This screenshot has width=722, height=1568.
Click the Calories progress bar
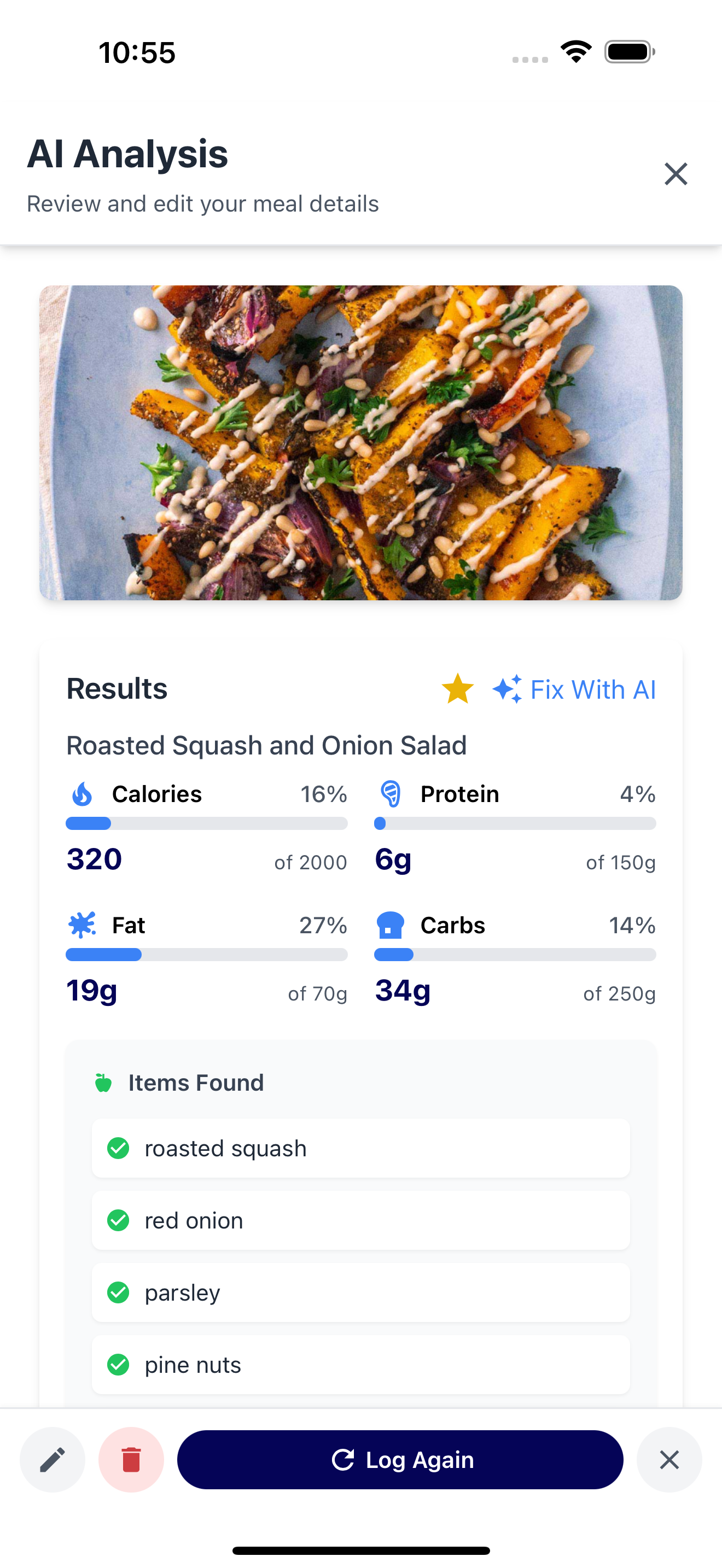click(206, 823)
